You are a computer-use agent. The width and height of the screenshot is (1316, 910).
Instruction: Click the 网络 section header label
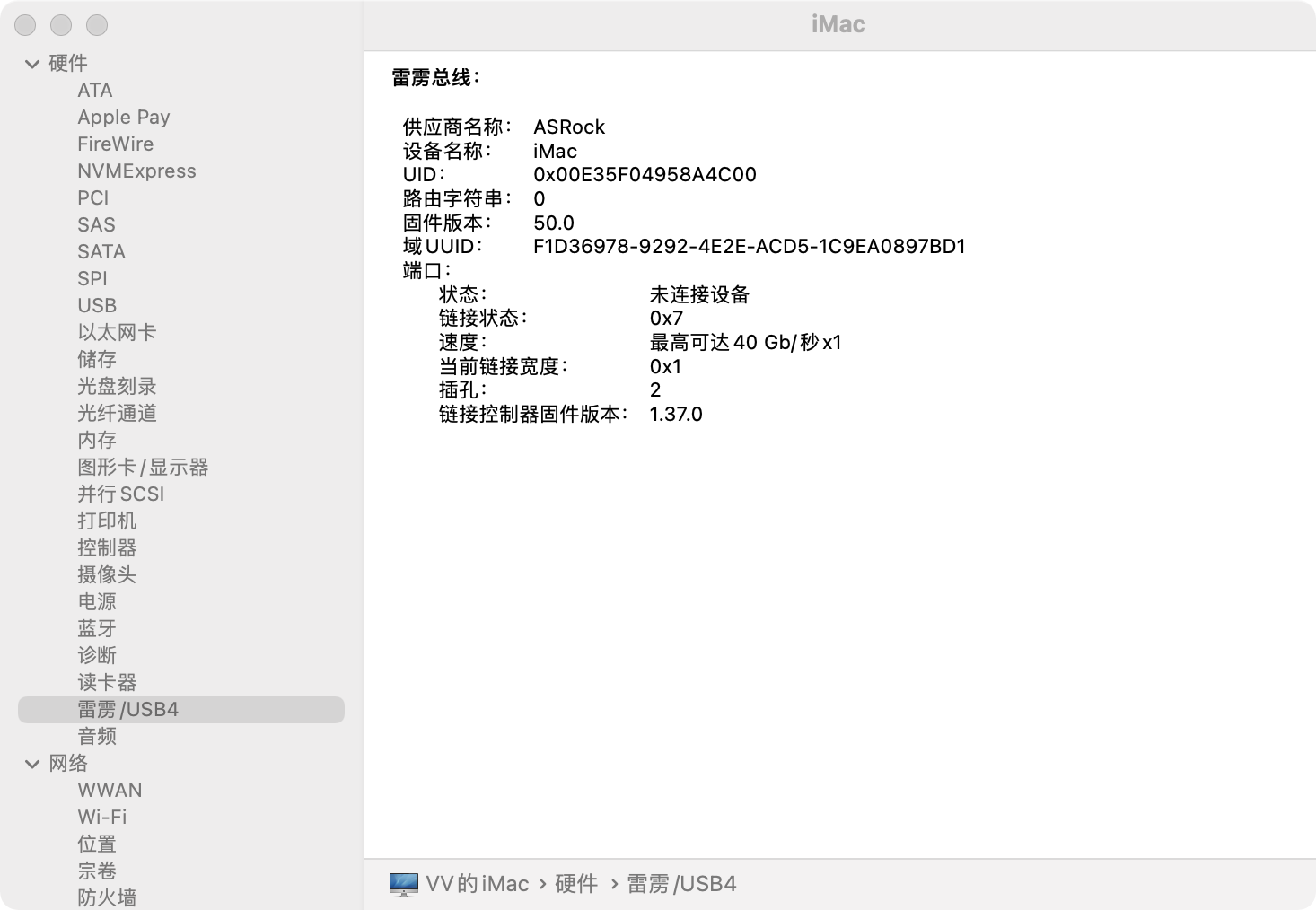(68, 763)
